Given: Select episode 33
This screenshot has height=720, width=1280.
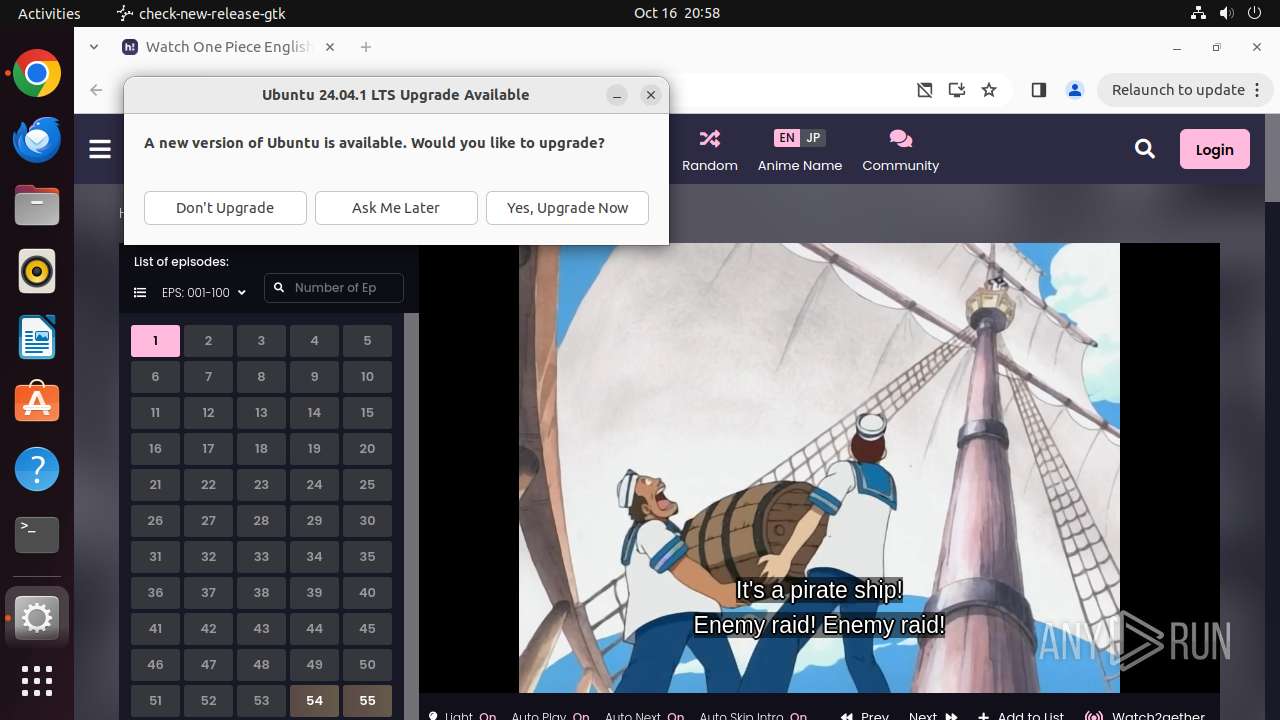Looking at the screenshot, I should [x=261, y=557].
